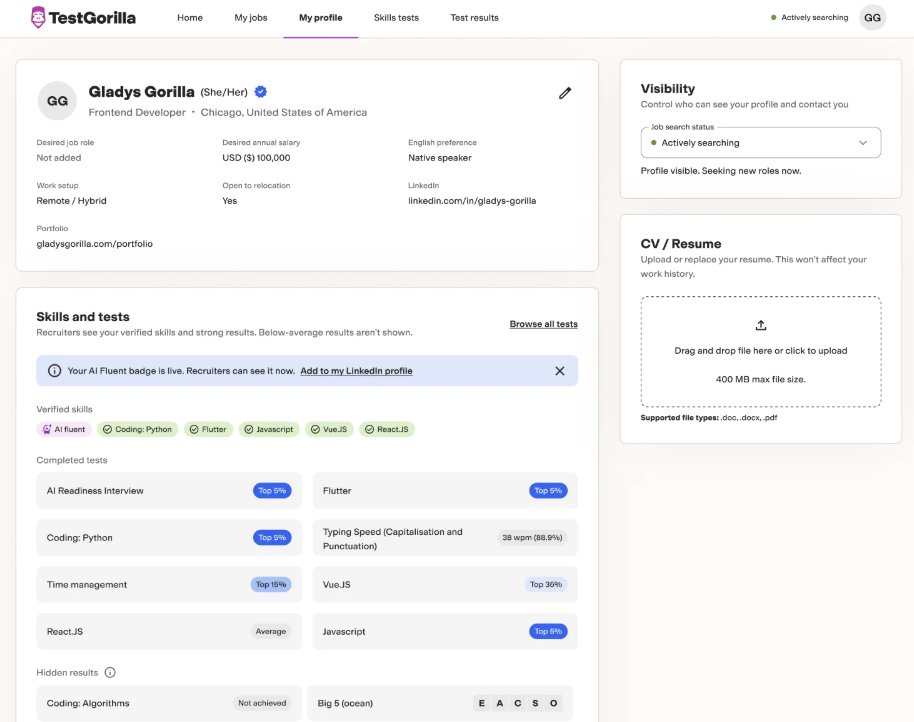The height and width of the screenshot is (722, 914).
Task: Open the React.JS completed test card
Action: coord(169,631)
